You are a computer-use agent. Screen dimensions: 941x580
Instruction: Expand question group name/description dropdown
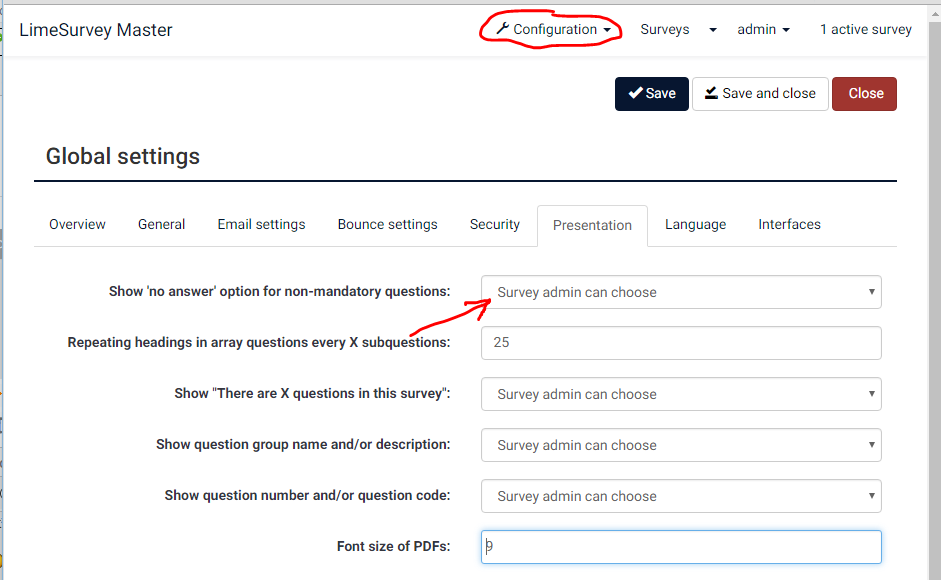pyautogui.click(x=681, y=445)
